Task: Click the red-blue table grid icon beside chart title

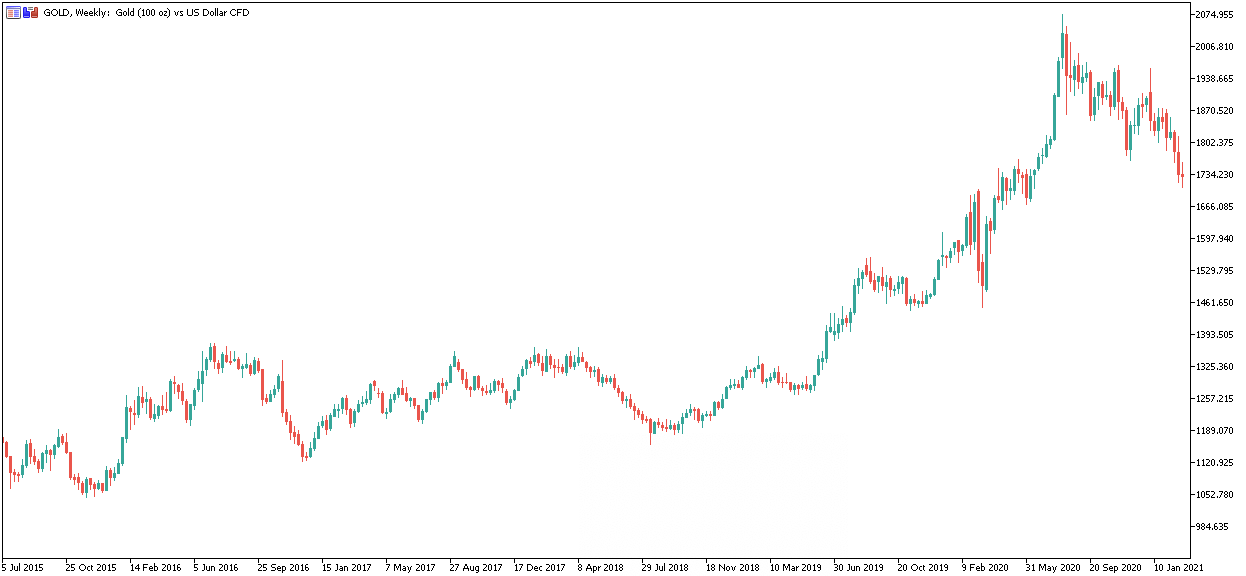Action: tap(13, 13)
